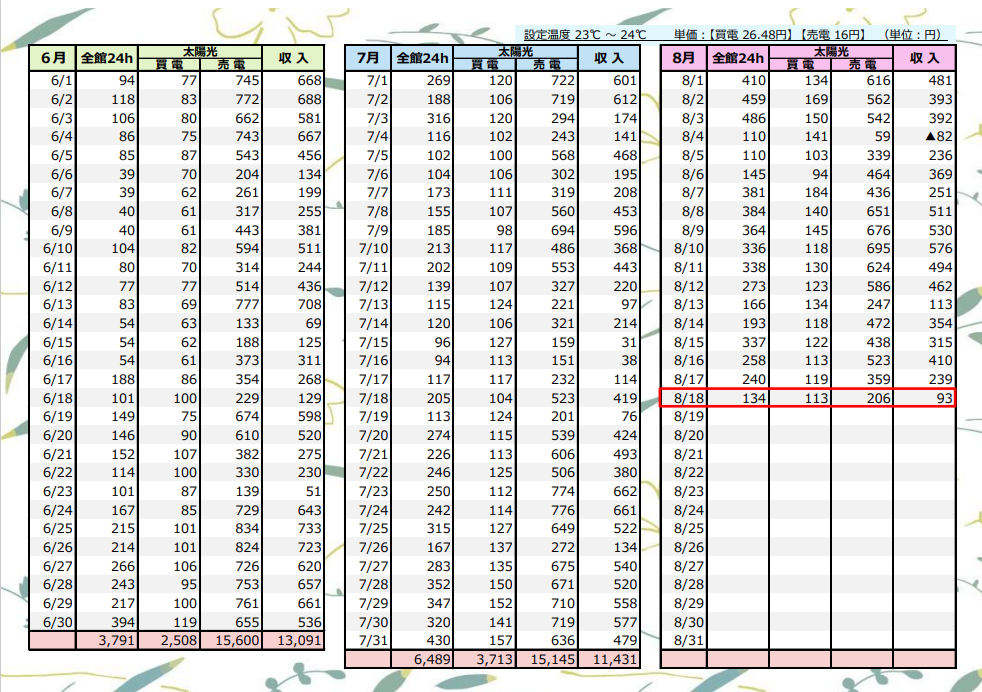
Task: Click July total "15,145" cell
Action: [547, 659]
